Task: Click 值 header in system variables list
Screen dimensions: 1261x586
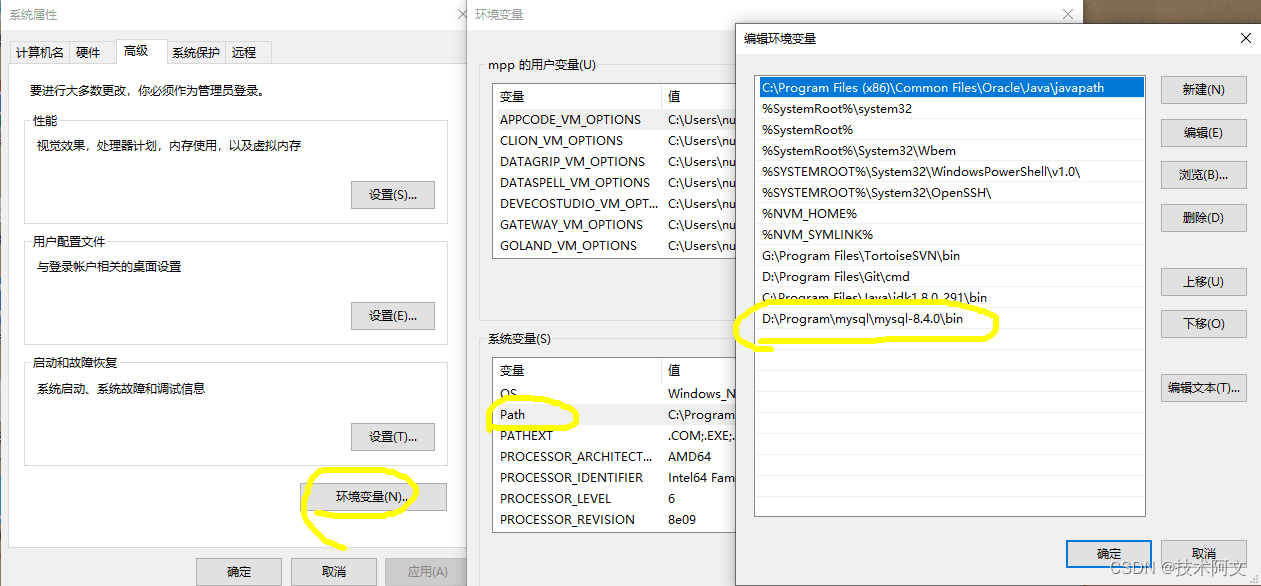Action: [699, 370]
